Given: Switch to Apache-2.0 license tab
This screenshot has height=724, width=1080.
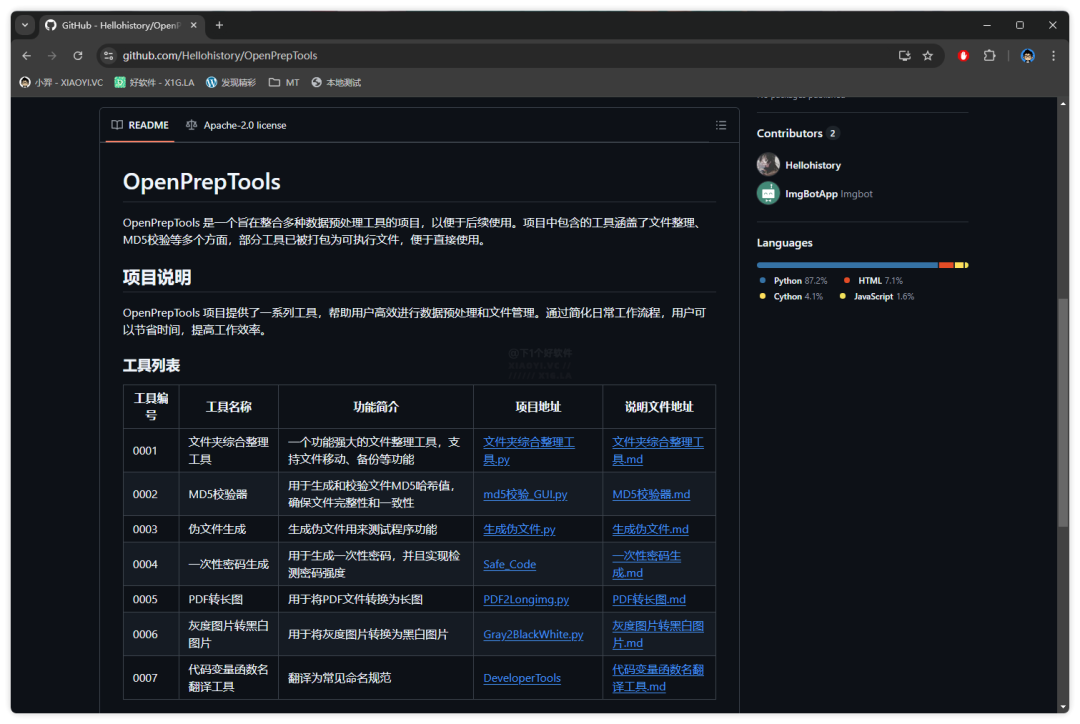Looking at the screenshot, I should [x=236, y=125].
